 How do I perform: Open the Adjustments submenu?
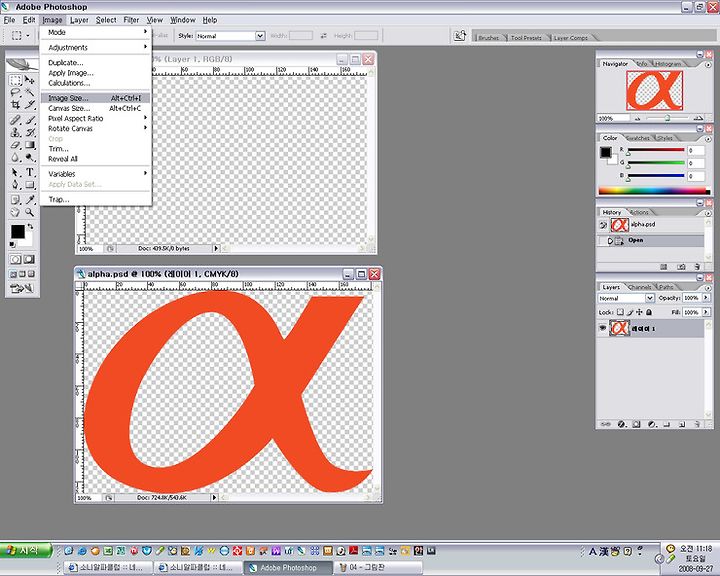point(96,47)
